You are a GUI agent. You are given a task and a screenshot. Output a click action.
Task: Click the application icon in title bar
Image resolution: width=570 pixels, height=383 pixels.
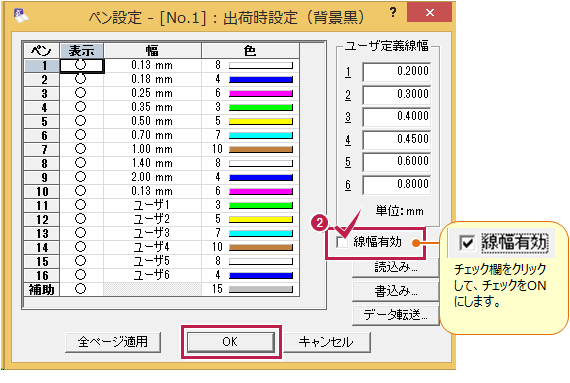click(21, 16)
